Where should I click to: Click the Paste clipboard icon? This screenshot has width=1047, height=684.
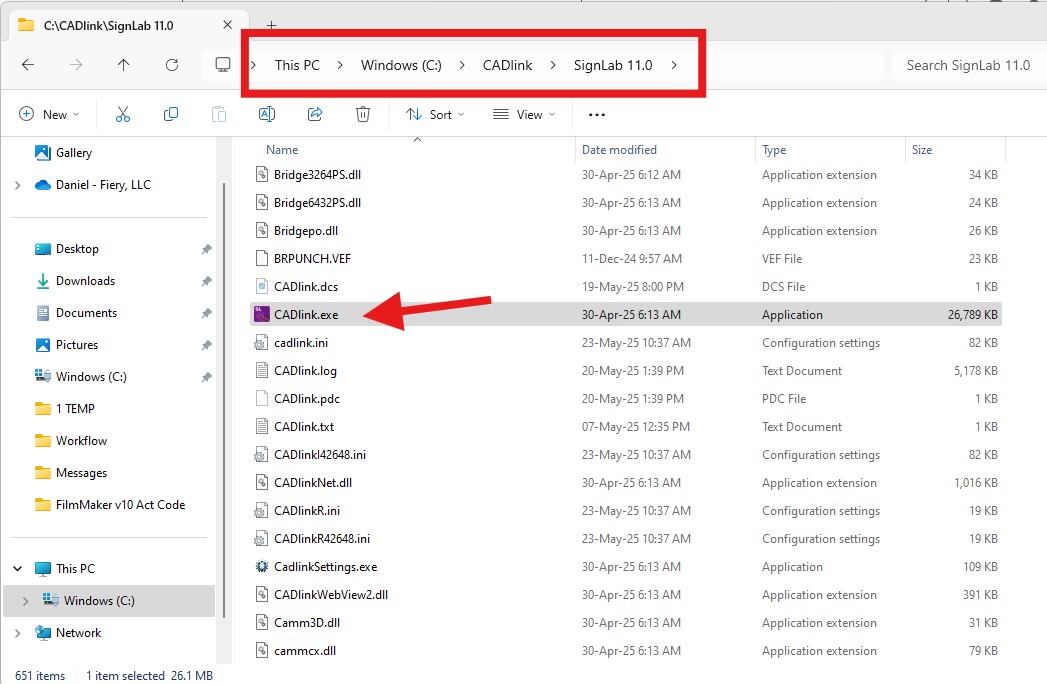pos(219,114)
